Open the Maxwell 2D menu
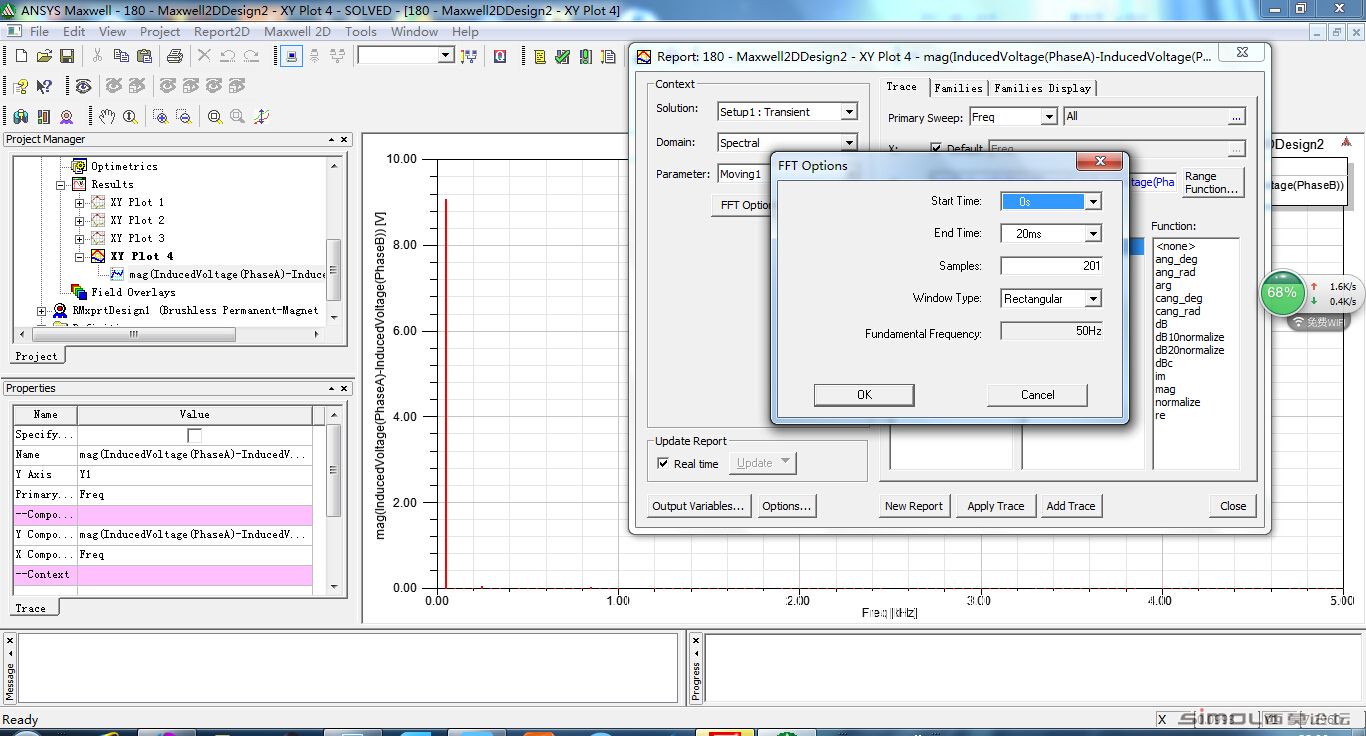Viewport: 1366px width, 736px height. (x=297, y=31)
